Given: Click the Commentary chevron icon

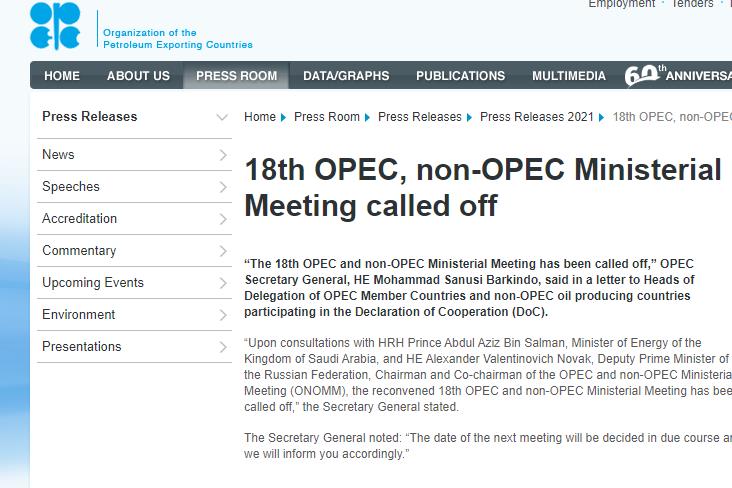Looking at the screenshot, I should [x=223, y=251].
